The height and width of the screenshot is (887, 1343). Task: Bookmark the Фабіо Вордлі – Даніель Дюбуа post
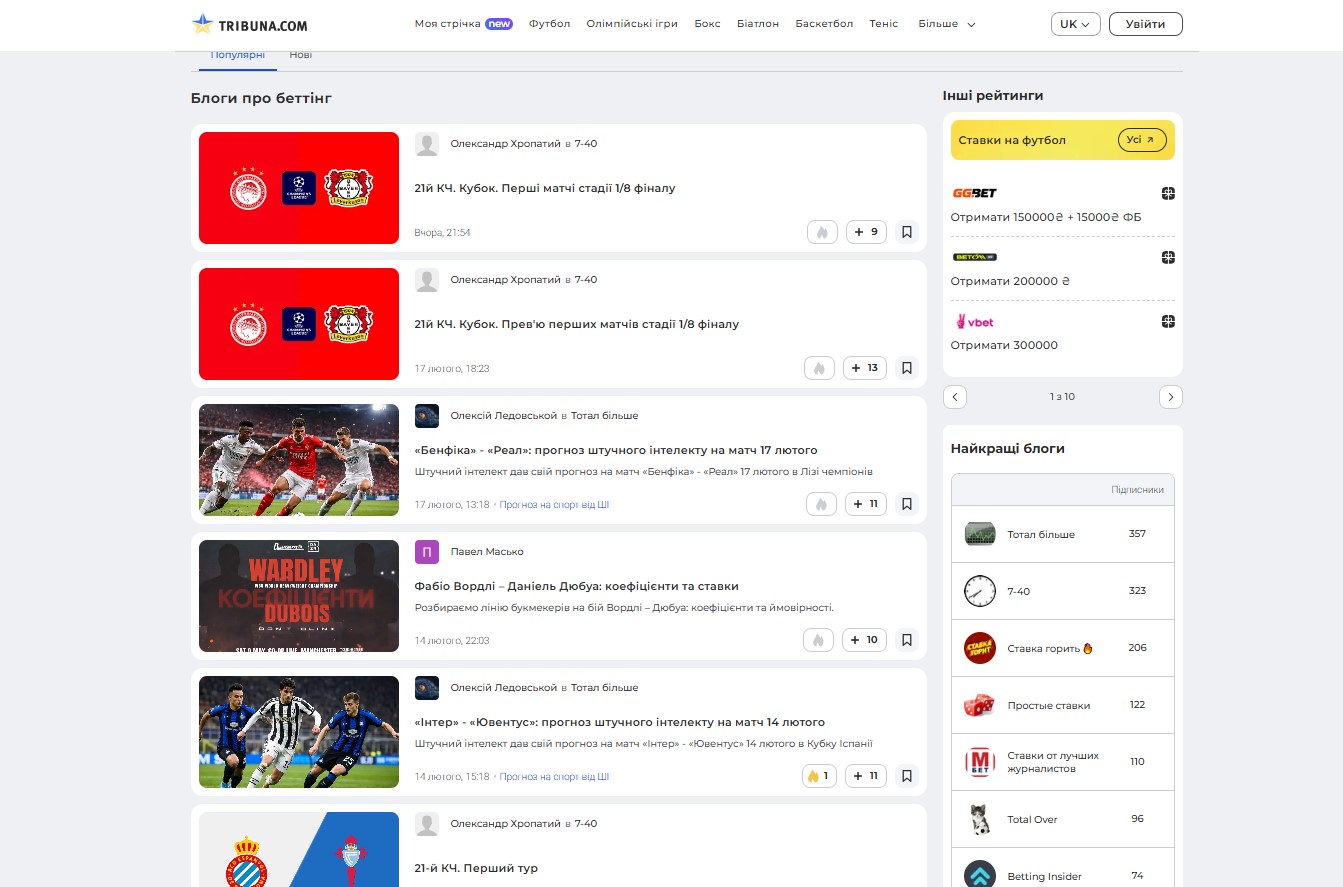click(x=907, y=640)
